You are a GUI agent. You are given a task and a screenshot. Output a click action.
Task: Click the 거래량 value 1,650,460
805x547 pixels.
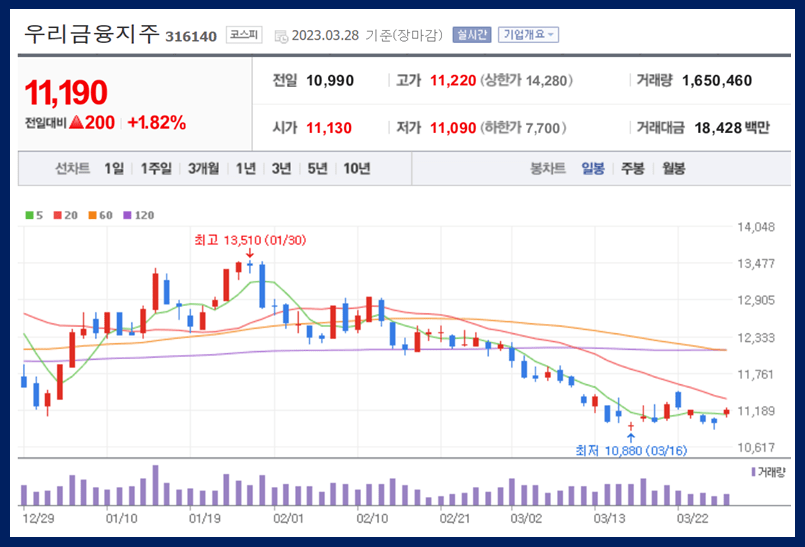click(717, 81)
